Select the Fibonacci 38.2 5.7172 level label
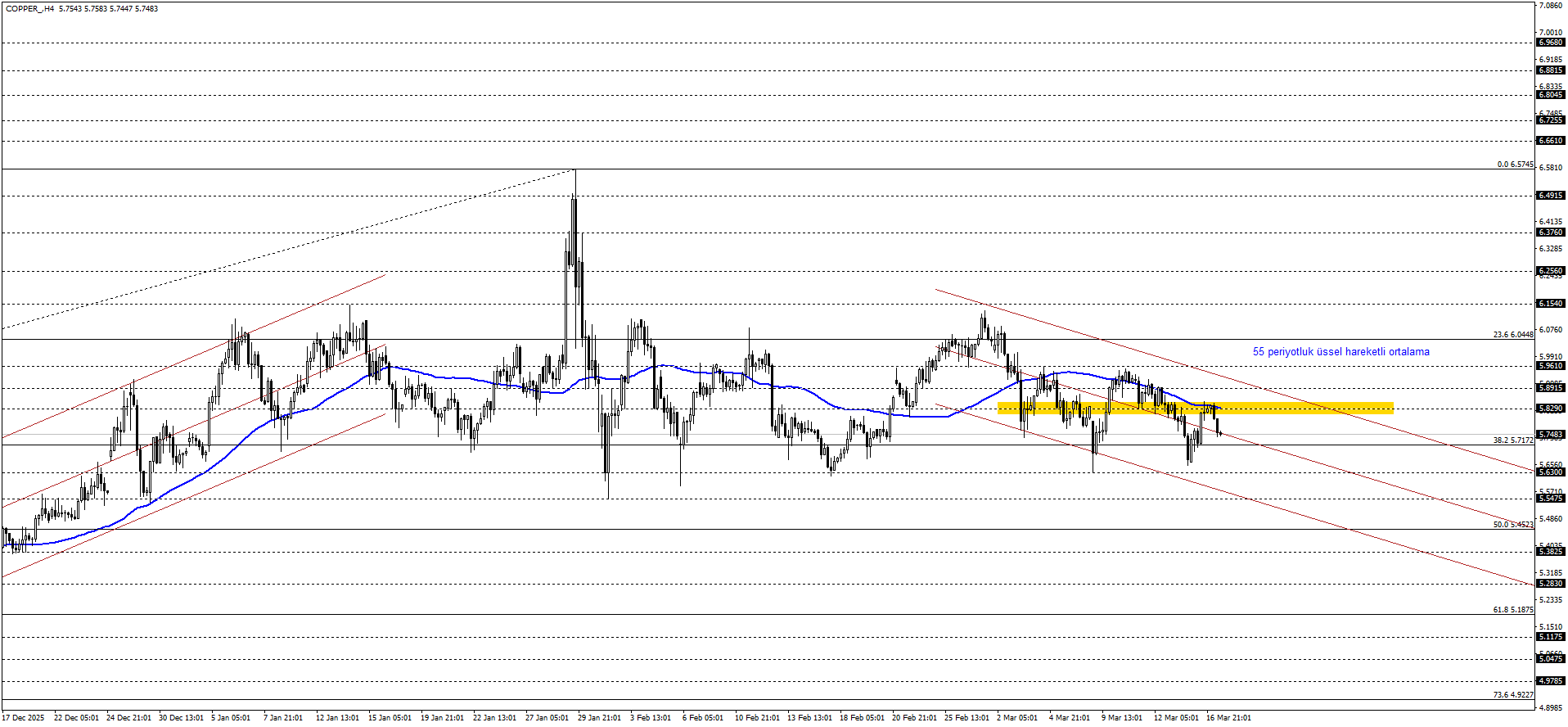 [1512, 440]
